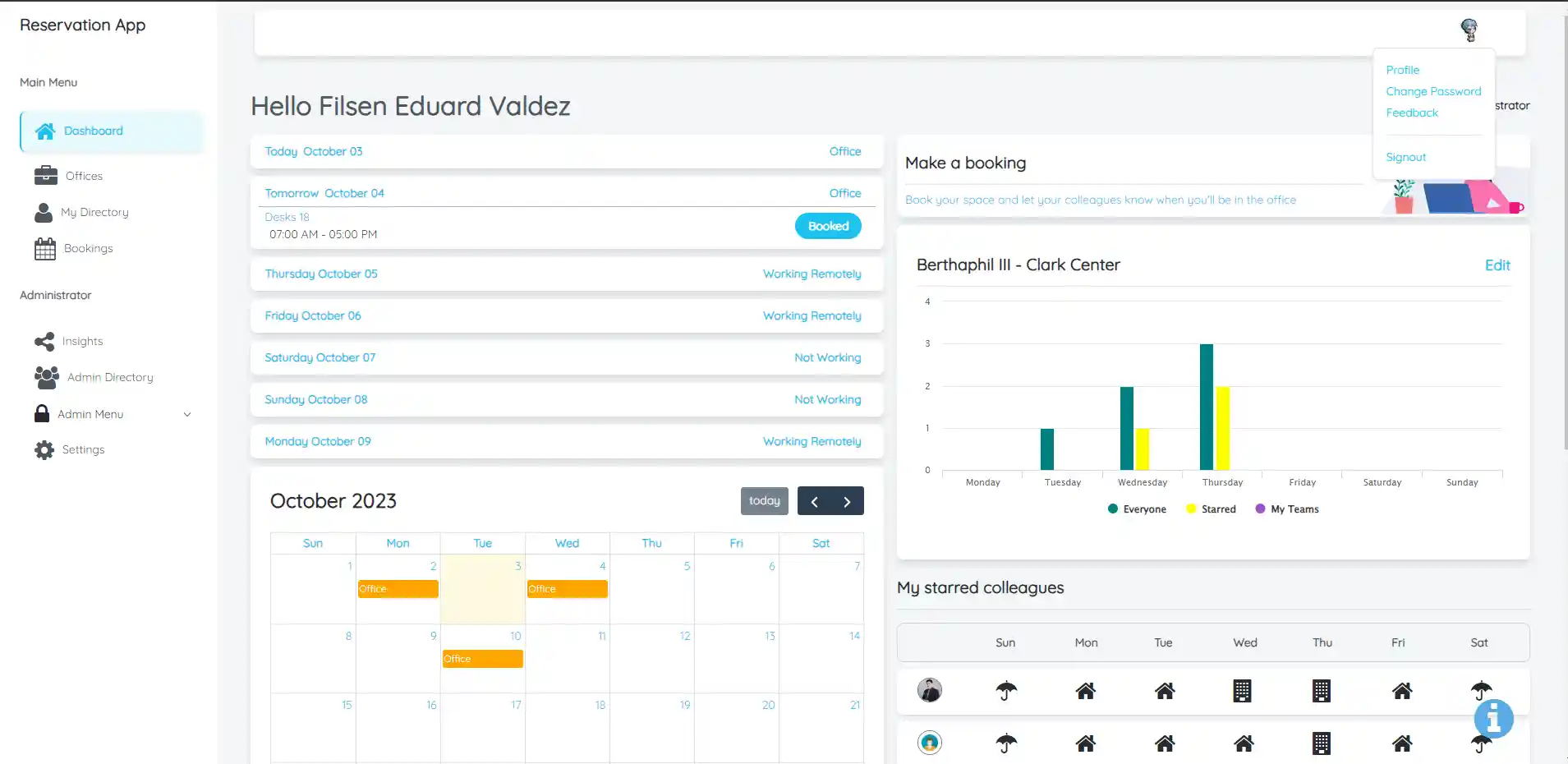Click the Dashboard home icon
The image size is (1568, 764).
coord(45,131)
